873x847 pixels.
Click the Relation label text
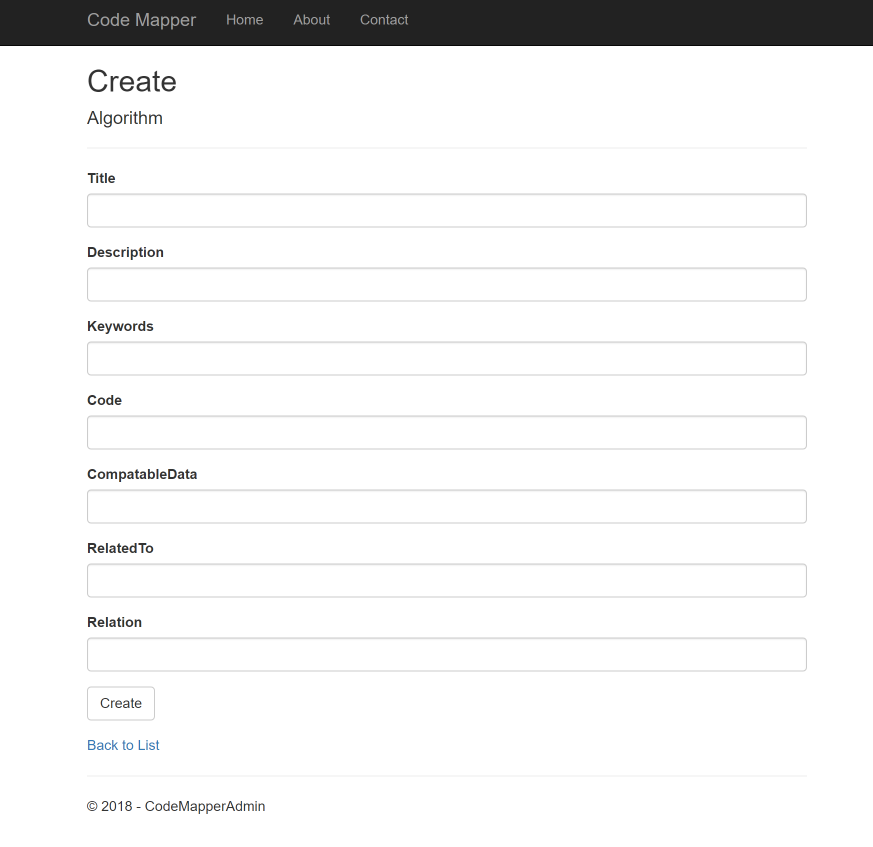(114, 623)
